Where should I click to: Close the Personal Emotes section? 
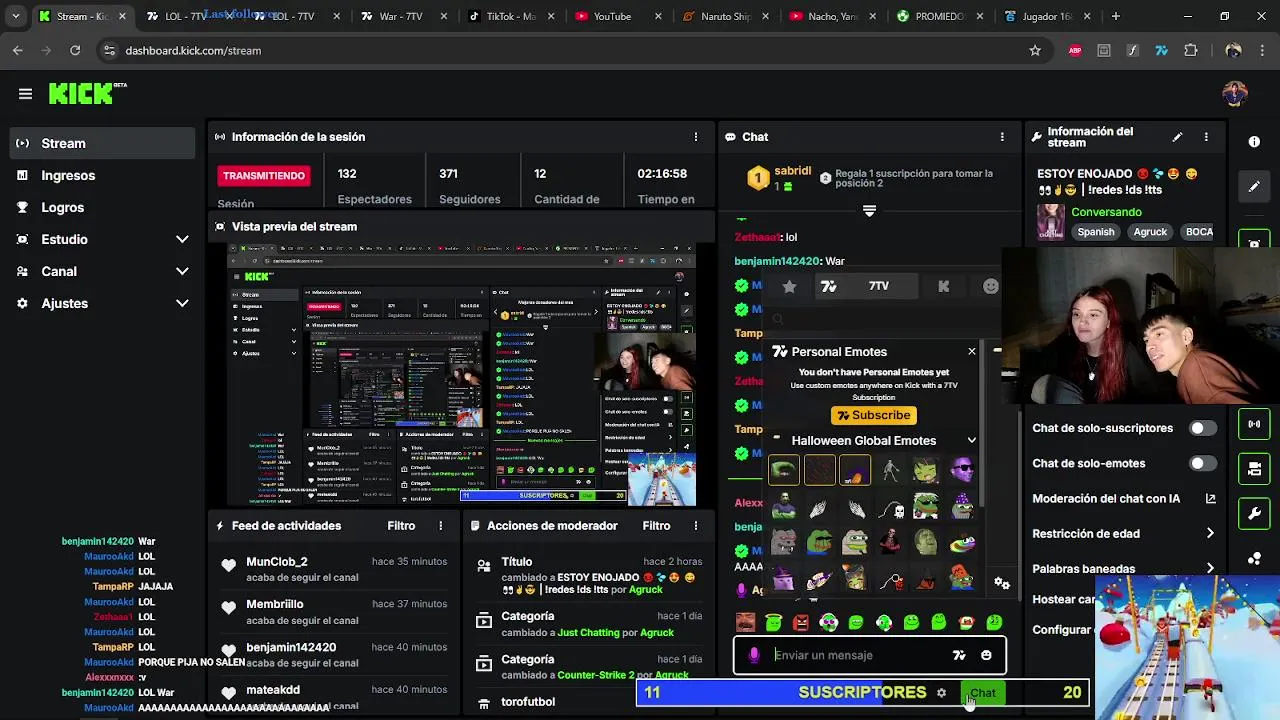(971, 352)
